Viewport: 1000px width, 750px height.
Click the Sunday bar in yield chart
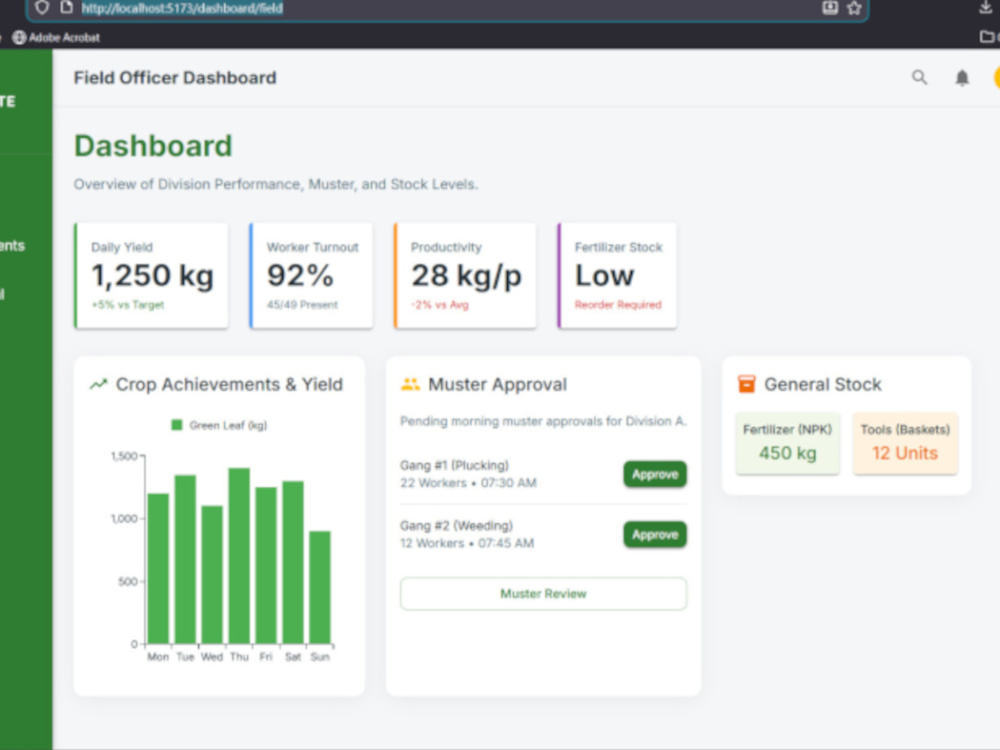320,587
